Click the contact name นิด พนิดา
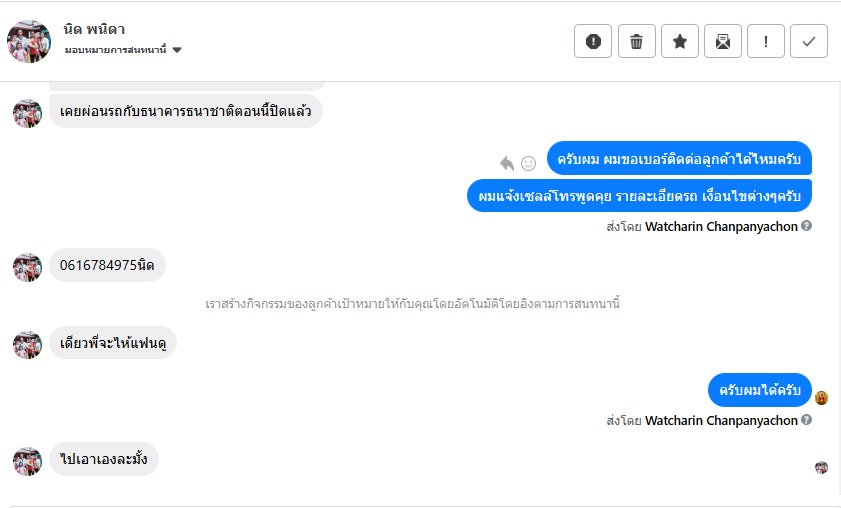The image size is (841, 508). [94, 29]
